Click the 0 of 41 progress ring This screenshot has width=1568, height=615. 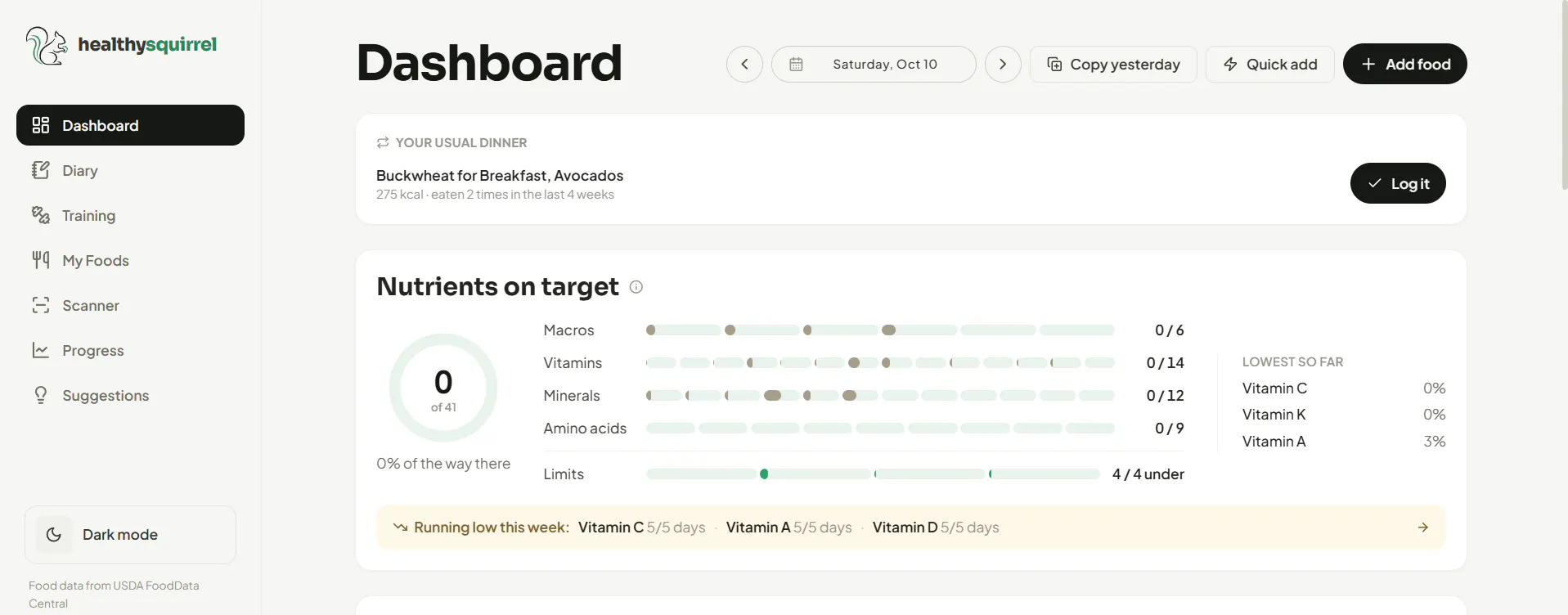pos(443,388)
